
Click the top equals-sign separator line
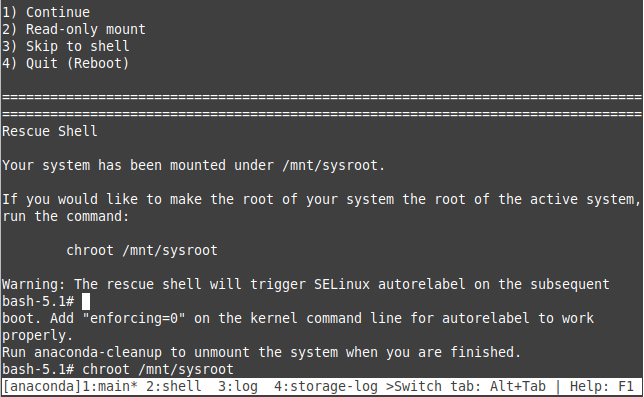click(x=322, y=97)
